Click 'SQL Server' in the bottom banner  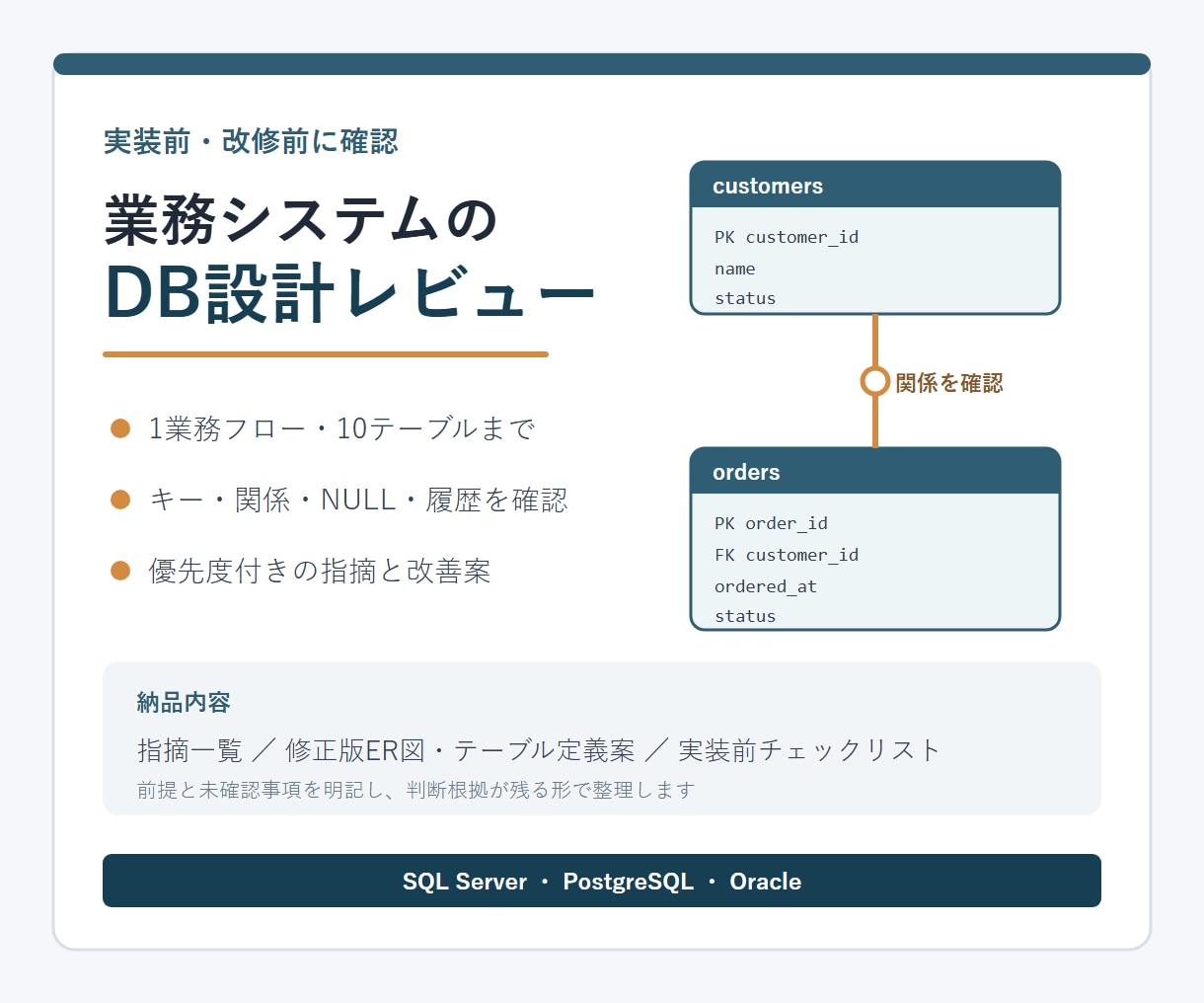[465, 882]
